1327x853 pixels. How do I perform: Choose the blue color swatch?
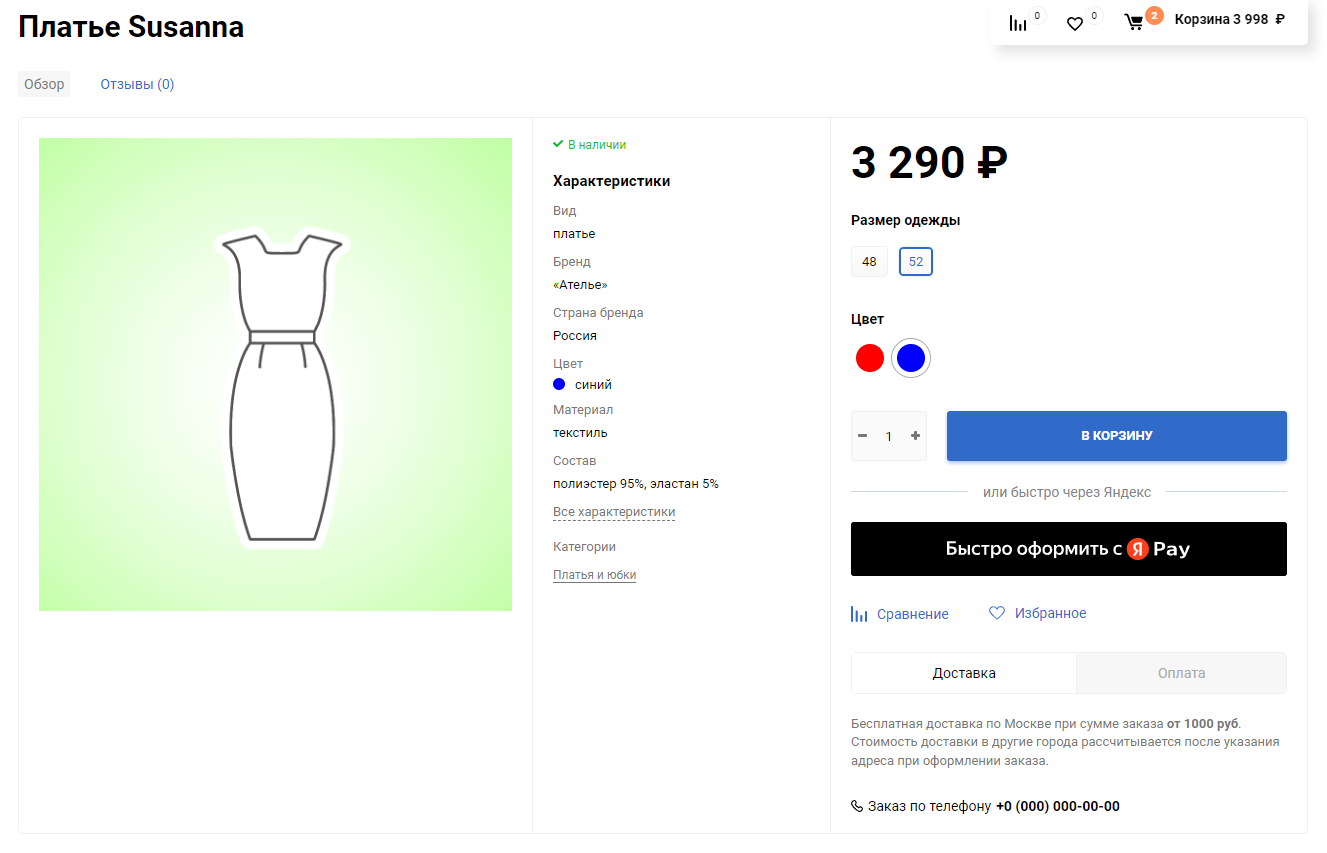click(911, 358)
